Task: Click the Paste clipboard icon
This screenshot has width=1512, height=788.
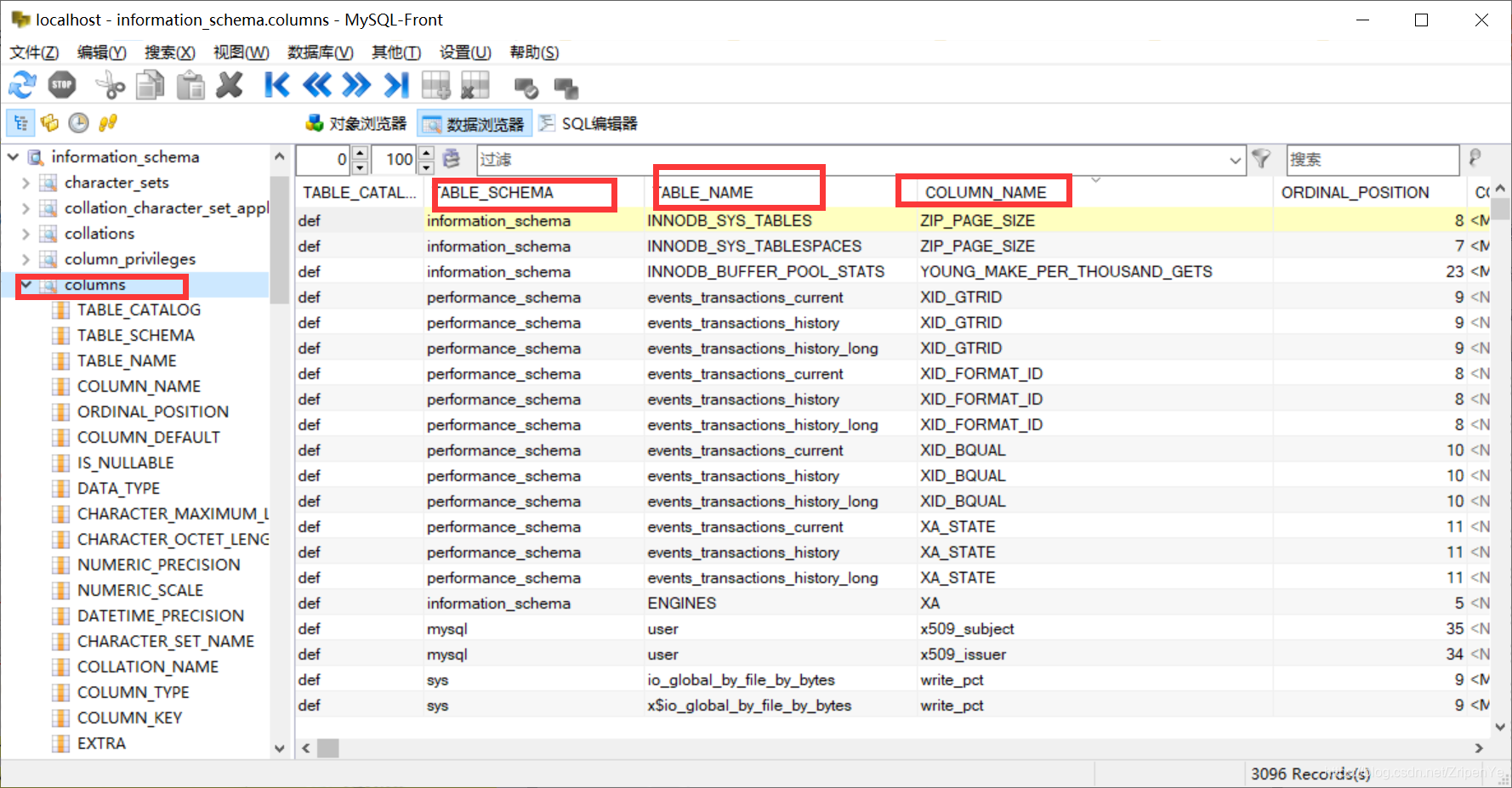Action: click(x=190, y=85)
